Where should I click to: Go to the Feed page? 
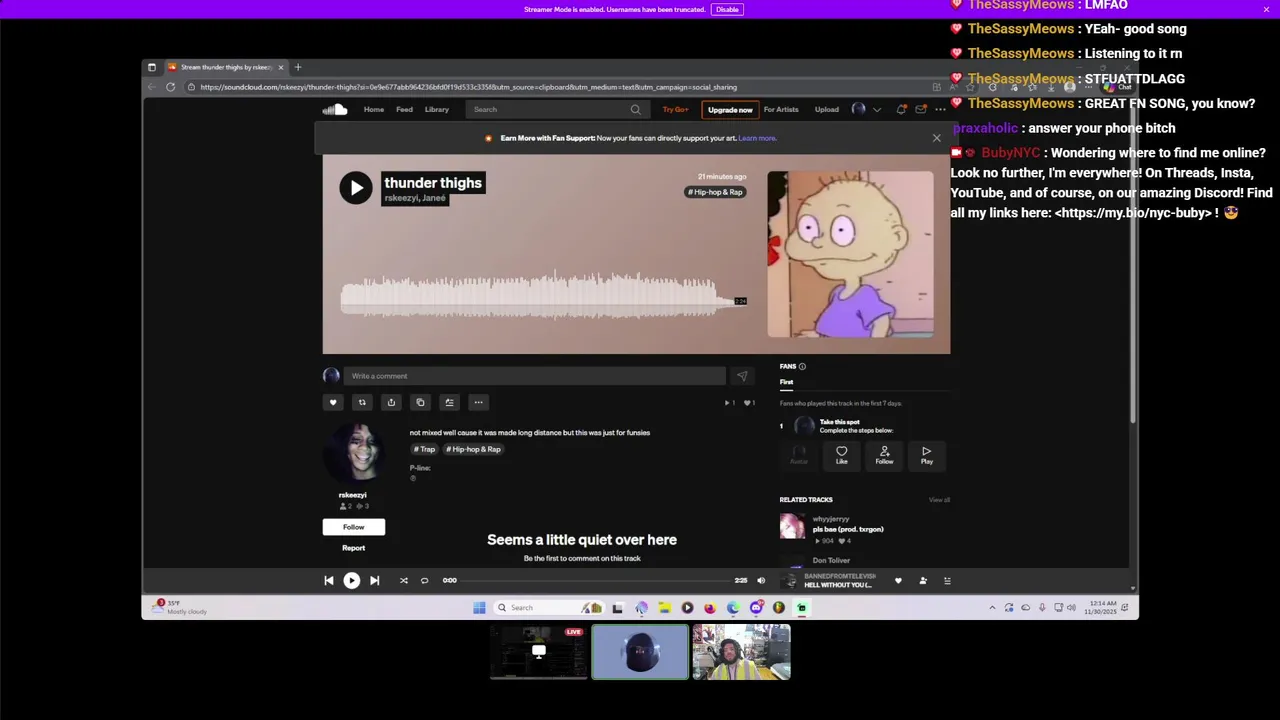pyautogui.click(x=404, y=109)
